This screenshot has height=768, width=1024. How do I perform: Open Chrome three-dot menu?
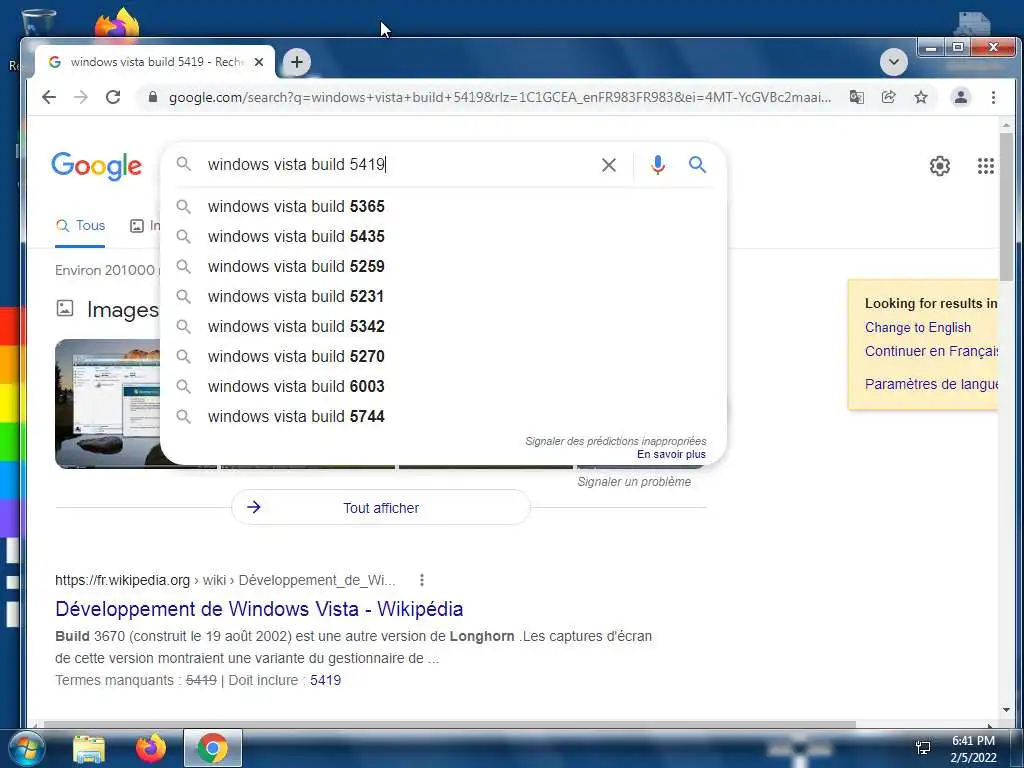coord(993,97)
